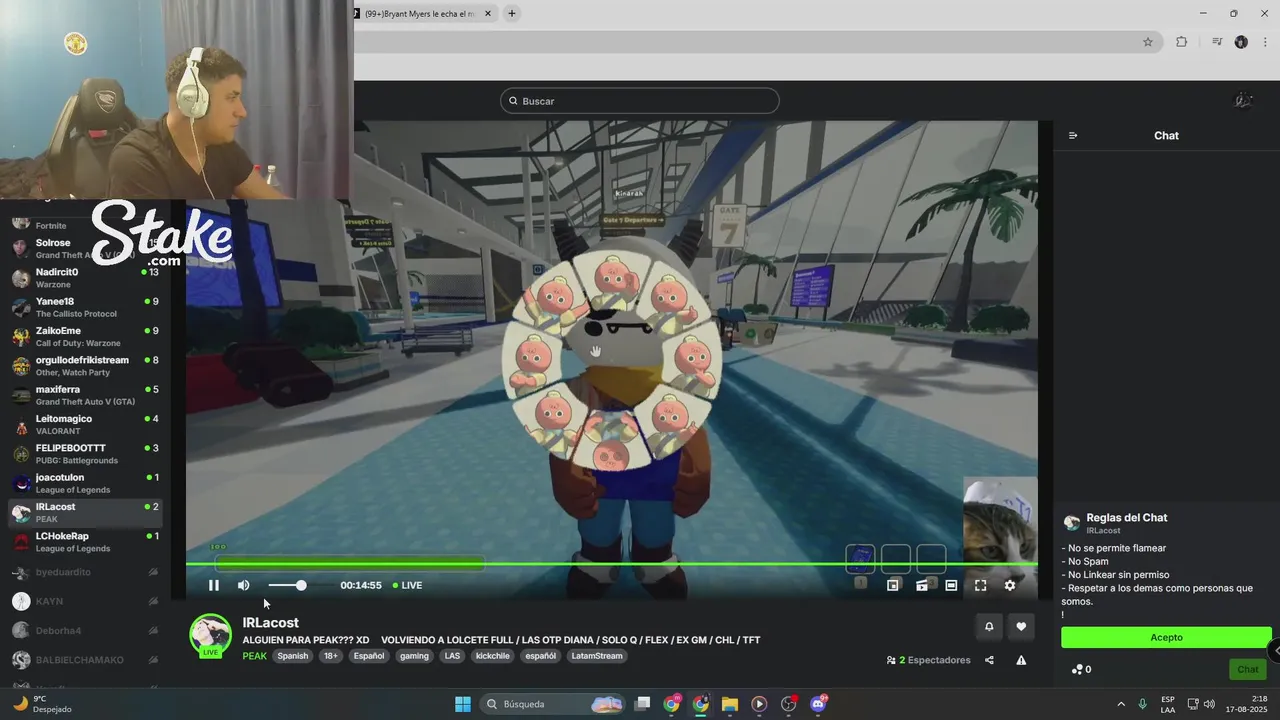1280x720 pixels.
Task: Bookmark this page with star icon
Action: click(x=1148, y=42)
